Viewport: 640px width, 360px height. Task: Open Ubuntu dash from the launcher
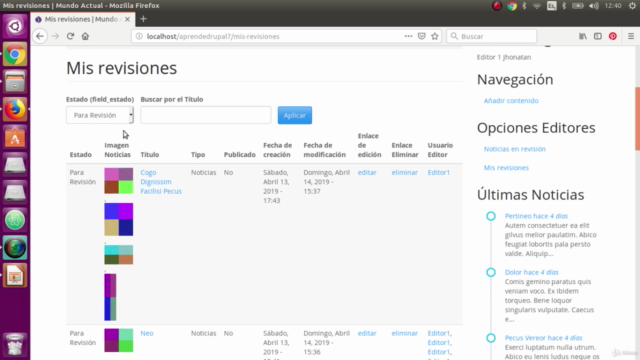pyautogui.click(x=15, y=27)
